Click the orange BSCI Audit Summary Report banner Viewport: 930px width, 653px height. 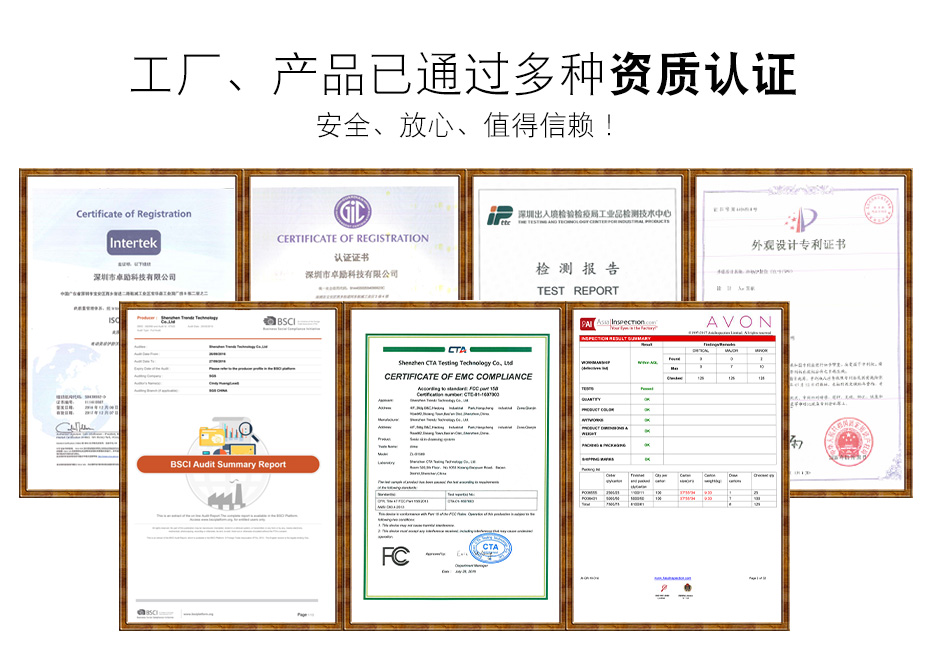[228, 464]
